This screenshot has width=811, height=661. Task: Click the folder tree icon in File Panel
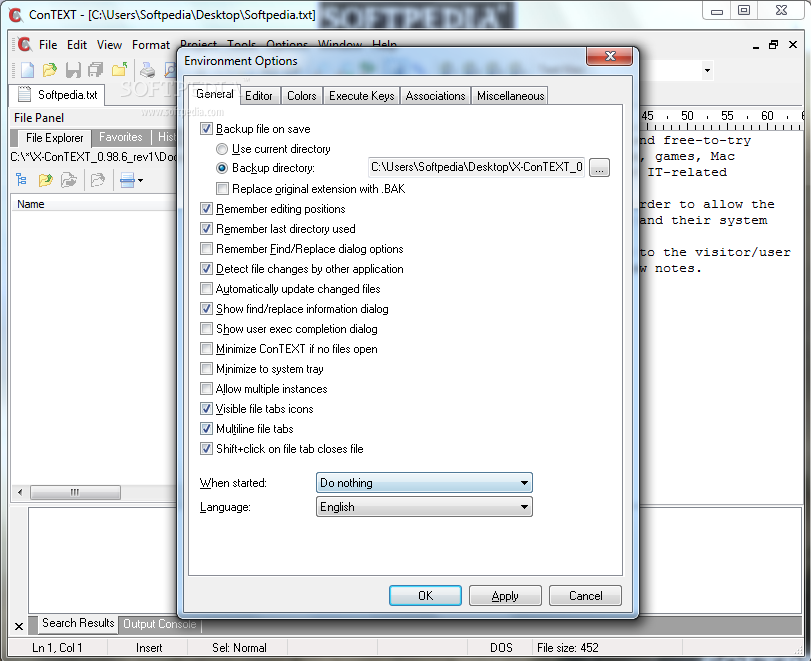tap(21, 180)
